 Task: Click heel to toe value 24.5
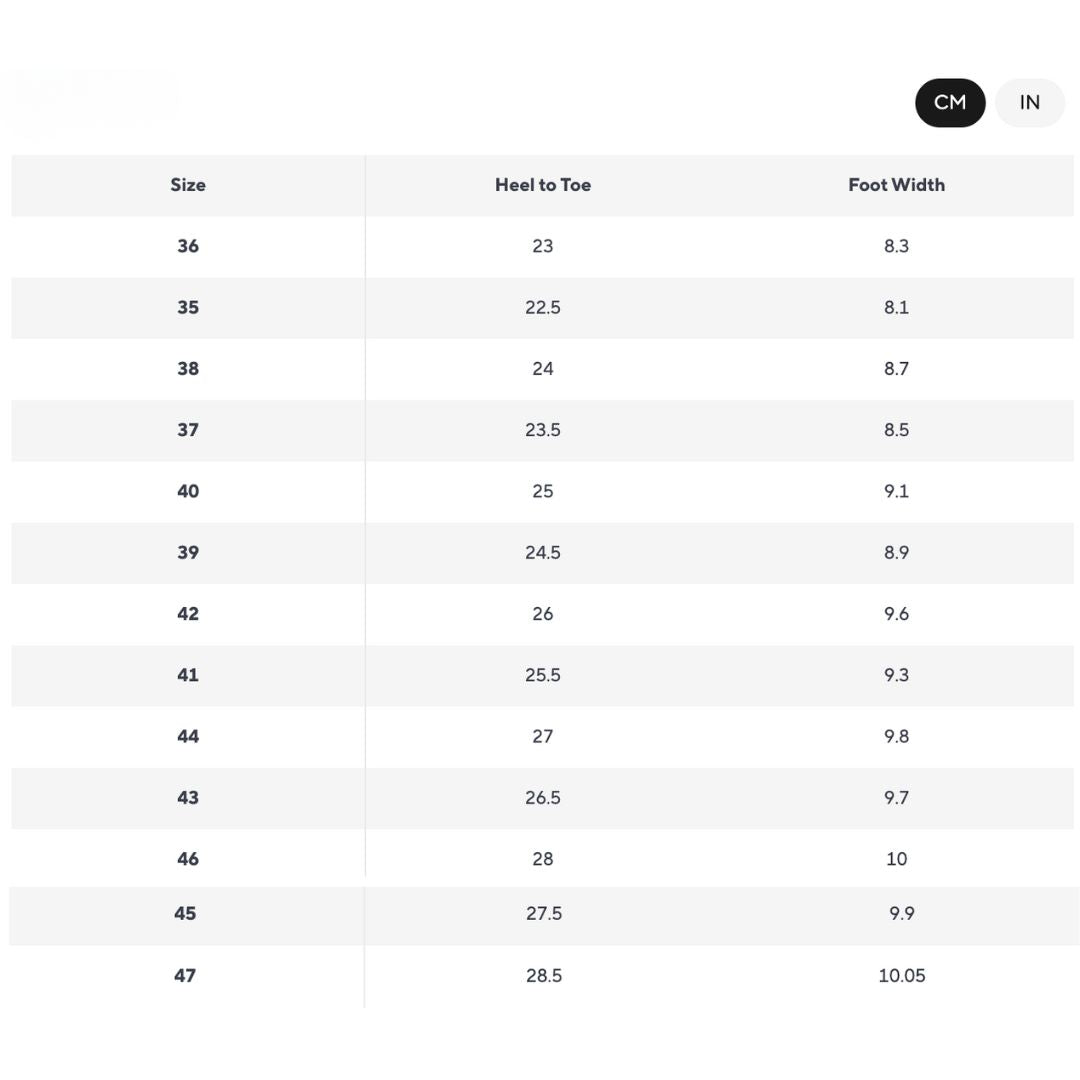543,552
